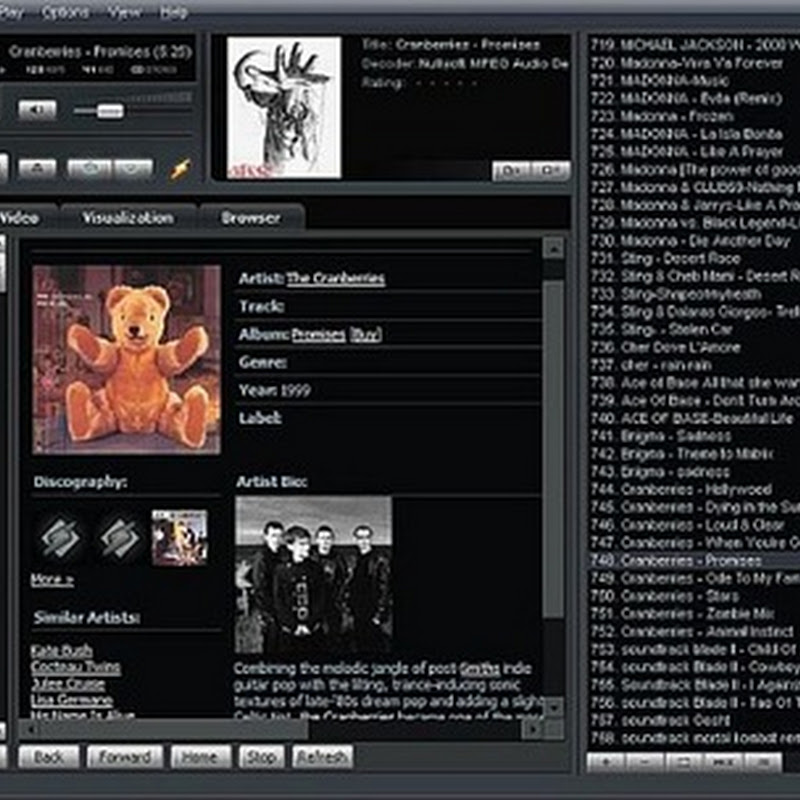The width and height of the screenshot is (800, 800).
Task: Select playlist item 720 Madonna-Viva Forever
Action: [x=694, y=63]
